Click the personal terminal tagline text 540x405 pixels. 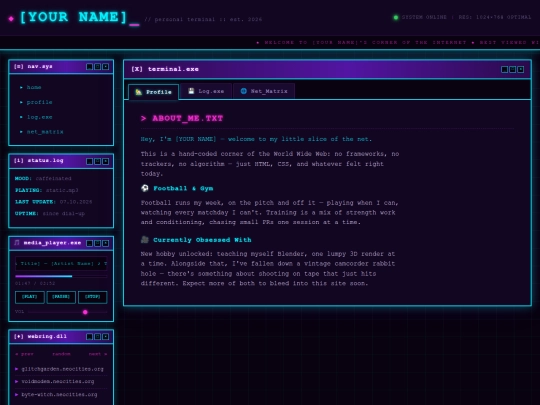pyautogui.click(x=203, y=19)
